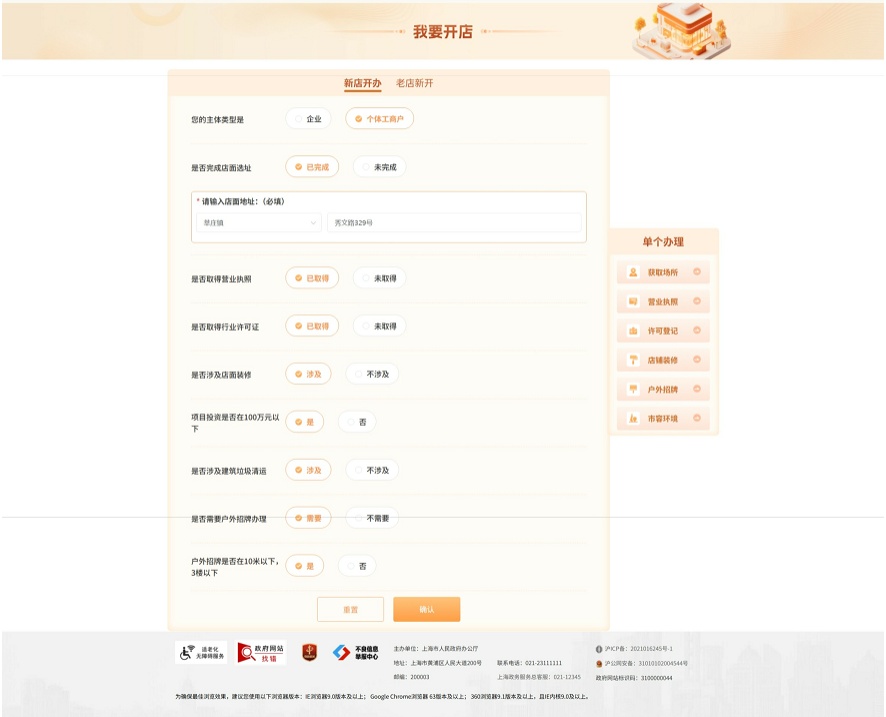Click the 沪ICP备 shield icon
The image size is (886, 717).
599,649
